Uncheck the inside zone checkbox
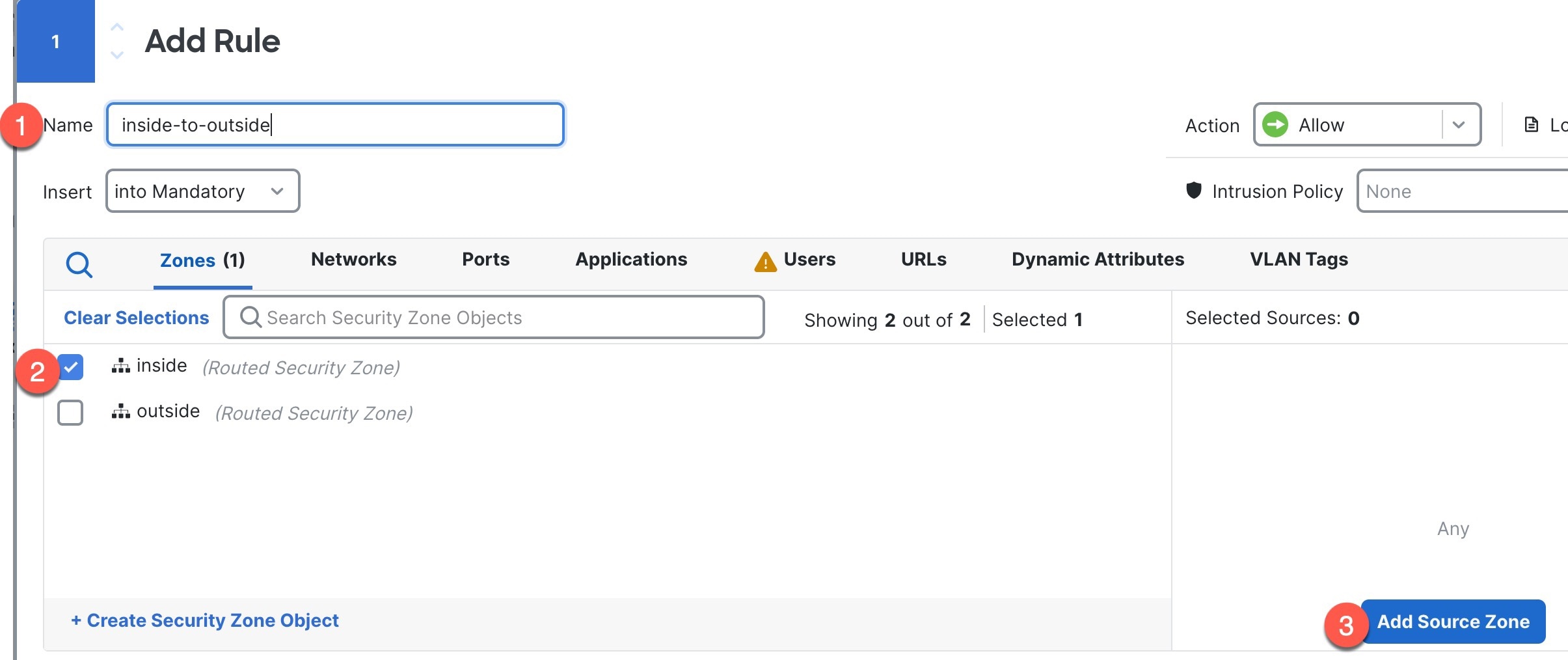Image resolution: width=1568 pixels, height=660 pixels. 71,367
